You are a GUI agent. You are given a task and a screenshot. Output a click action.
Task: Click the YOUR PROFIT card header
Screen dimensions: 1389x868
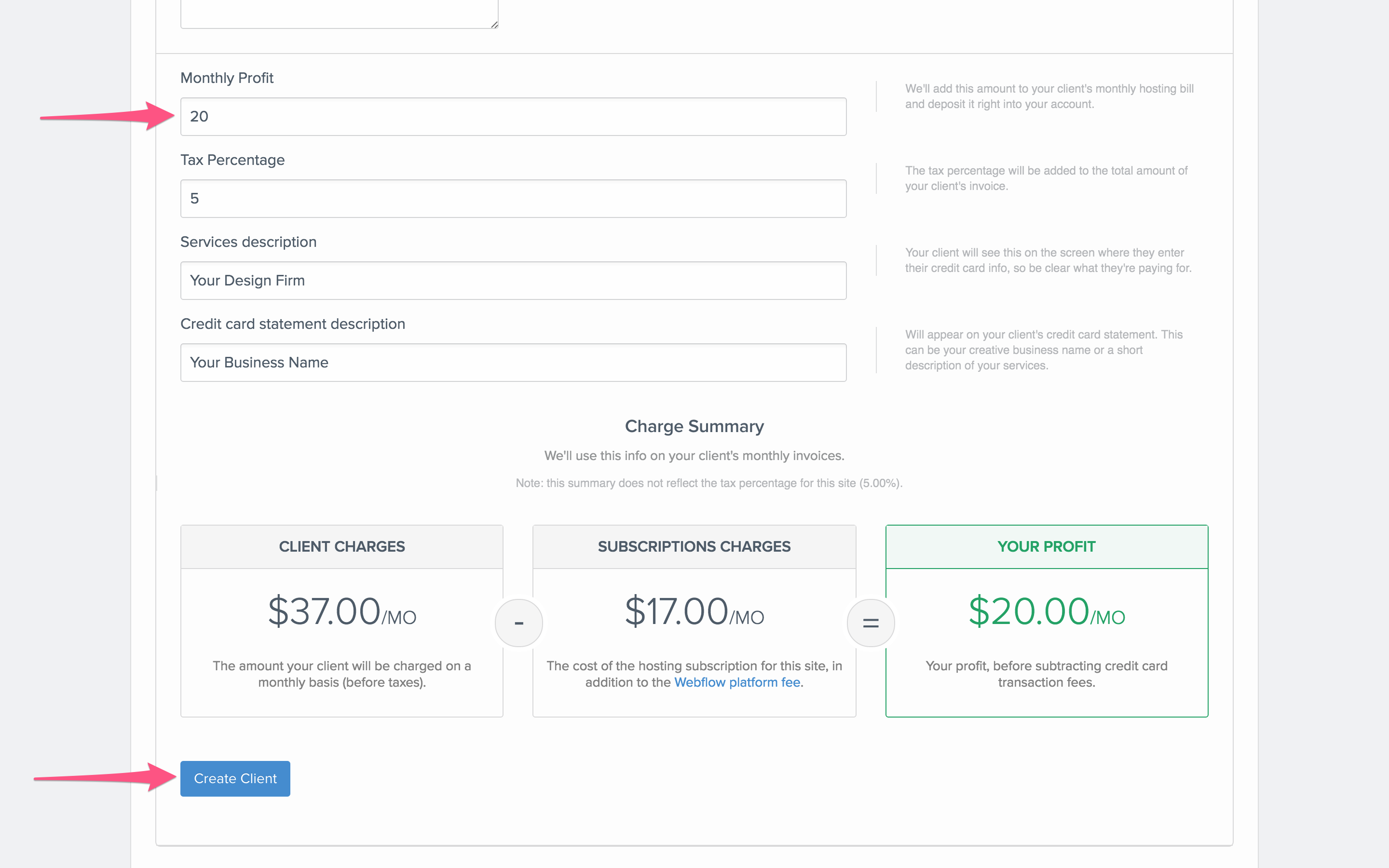pos(1047,546)
